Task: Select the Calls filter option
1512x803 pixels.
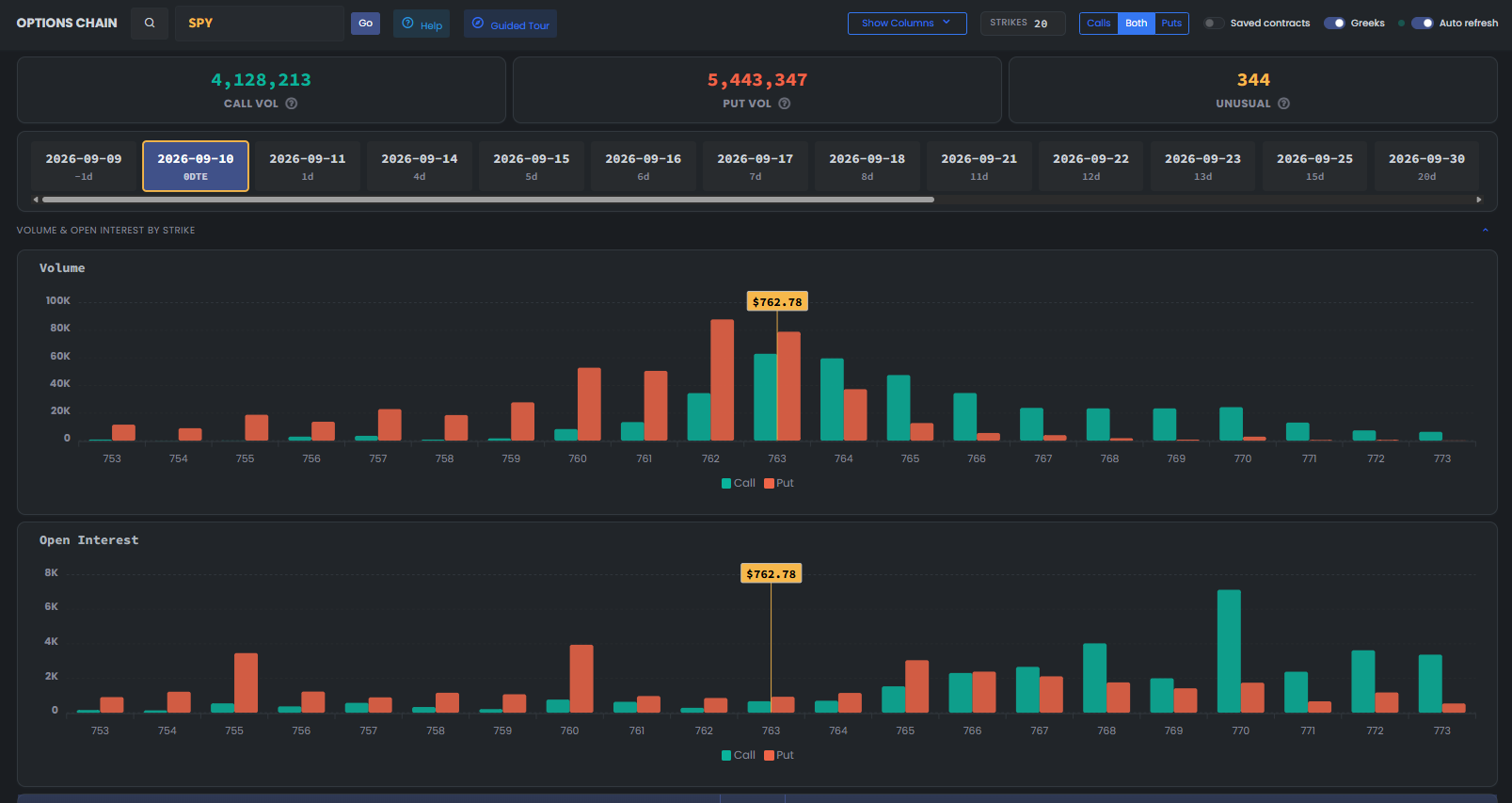Action: 1099,24
